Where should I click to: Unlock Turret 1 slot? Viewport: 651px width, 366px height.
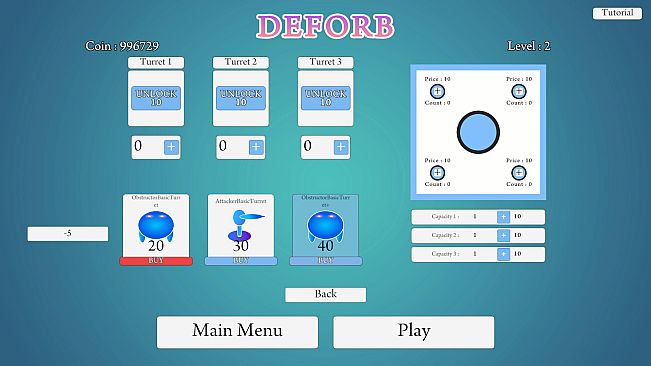156,98
